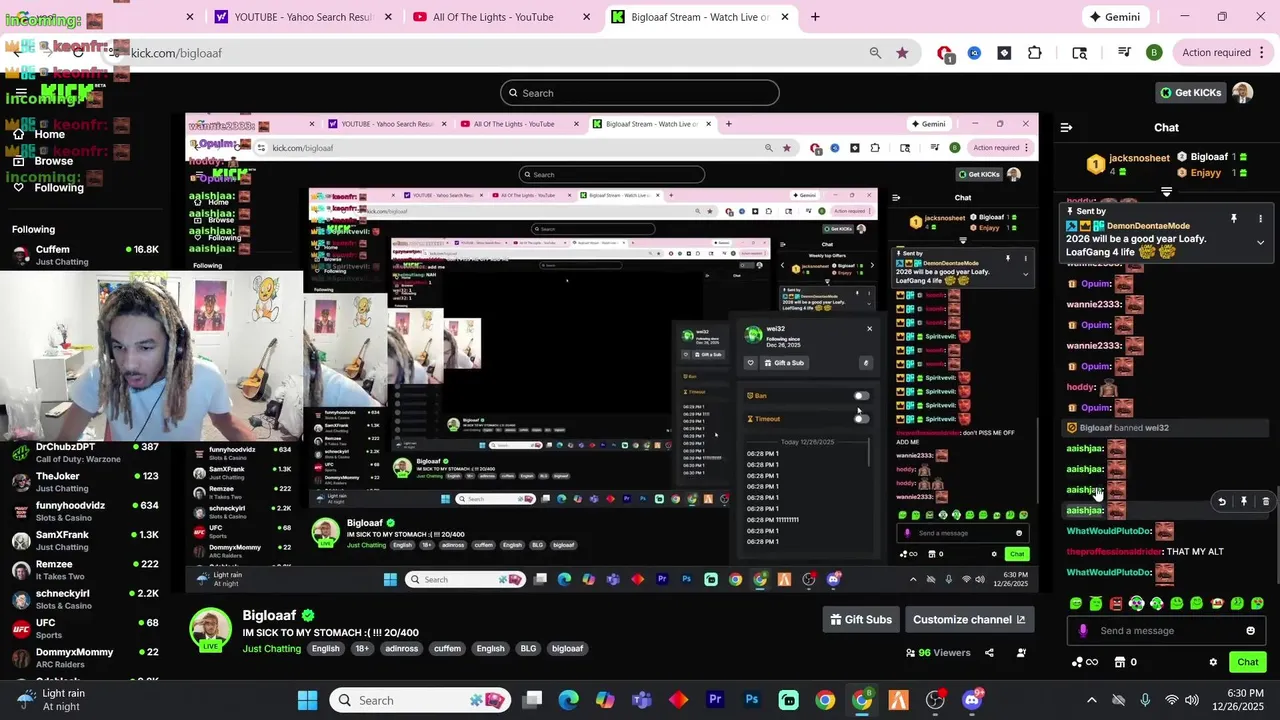Collapse the chat panel with the arrow icon
This screenshot has height=720, width=1280.
(1066, 128)
